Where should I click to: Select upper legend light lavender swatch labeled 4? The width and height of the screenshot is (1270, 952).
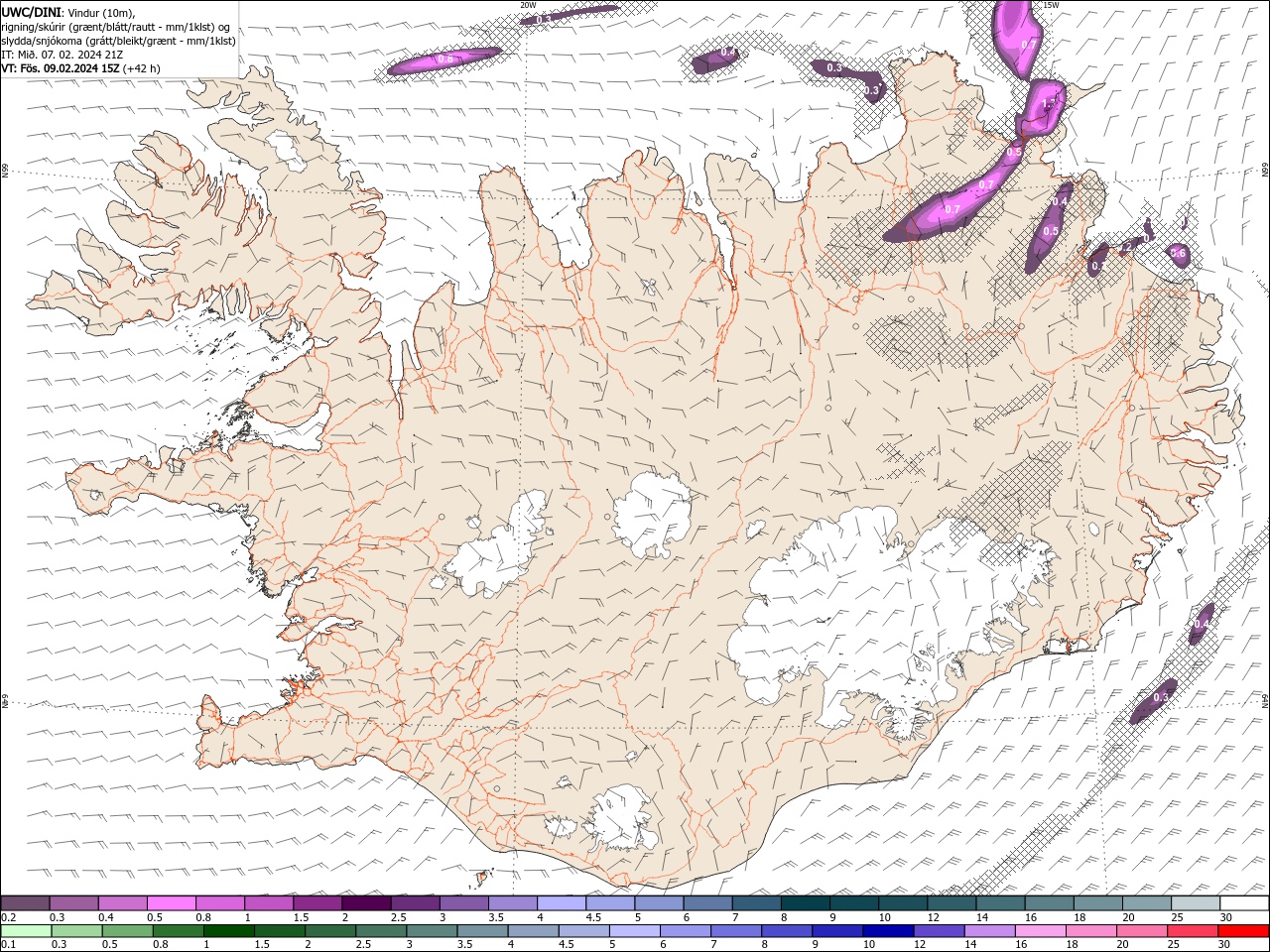pos(561,903)
